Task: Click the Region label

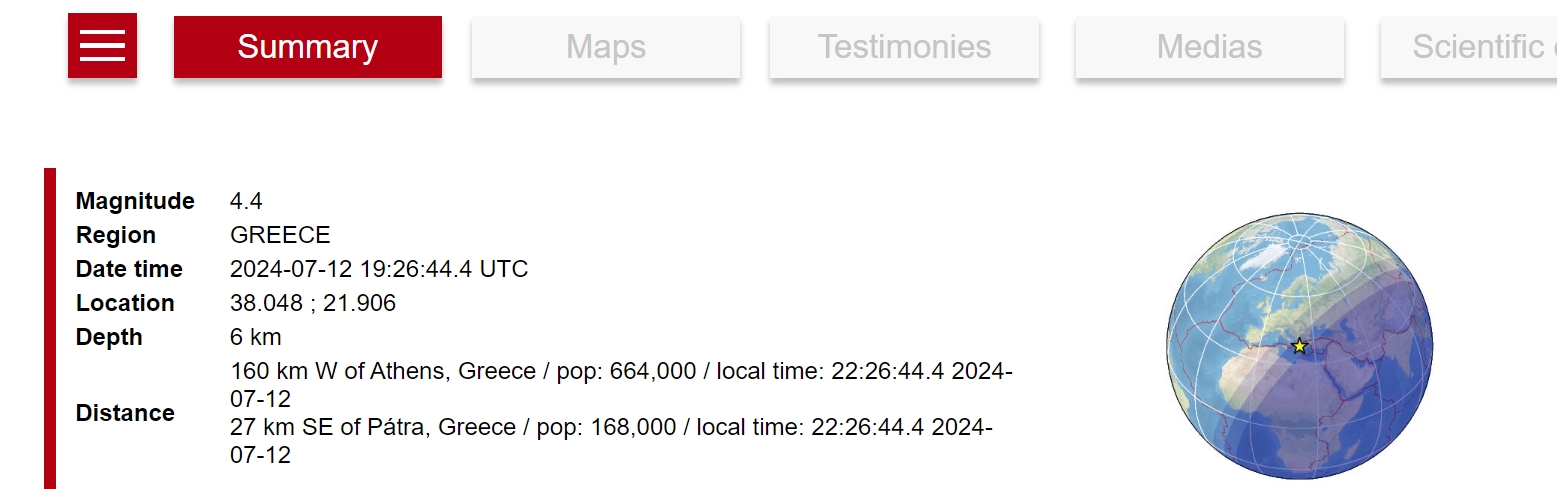Action: (116, 235)
